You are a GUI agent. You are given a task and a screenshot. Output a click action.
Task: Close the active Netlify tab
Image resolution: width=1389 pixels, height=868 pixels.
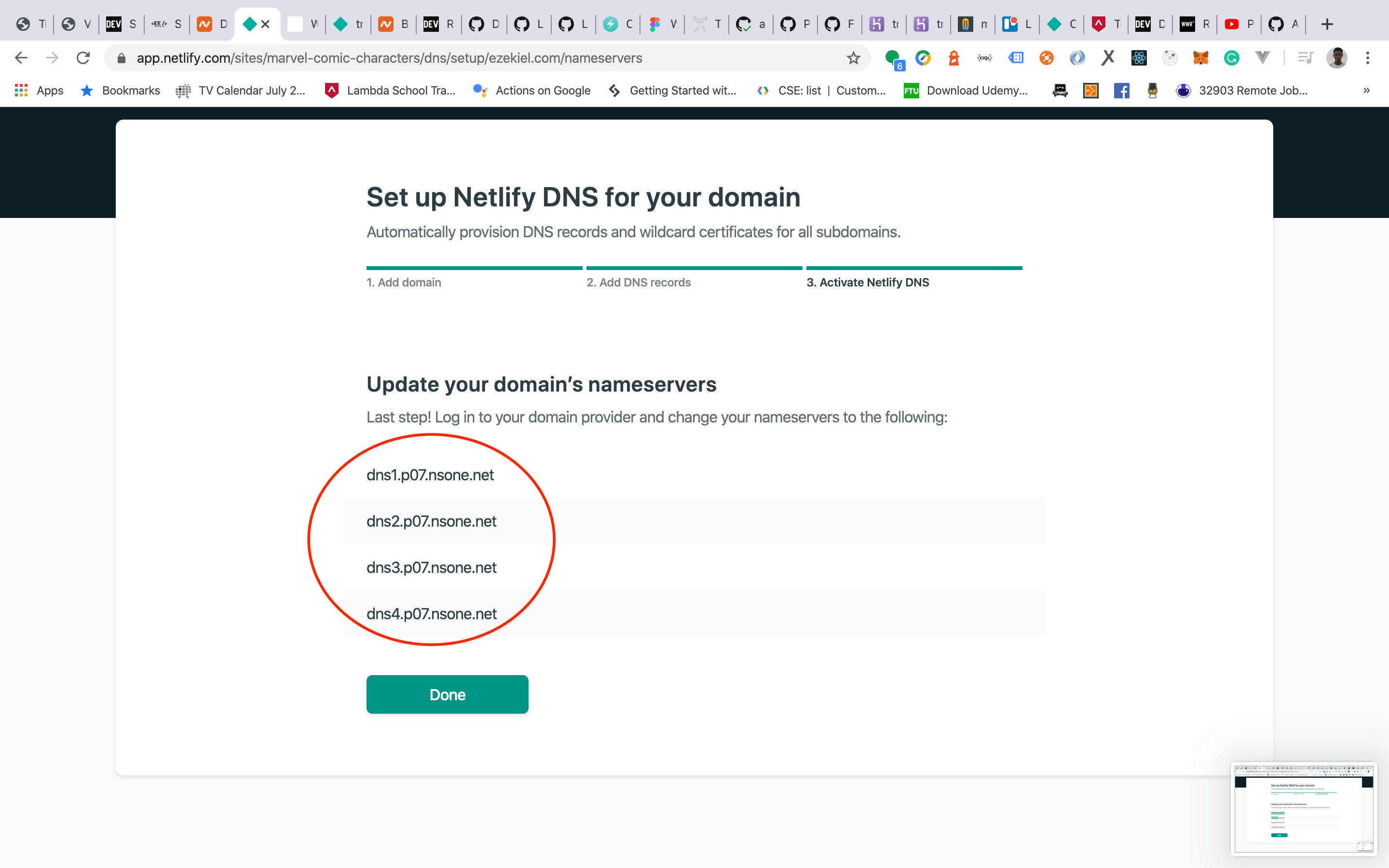[x=265, y=24]
